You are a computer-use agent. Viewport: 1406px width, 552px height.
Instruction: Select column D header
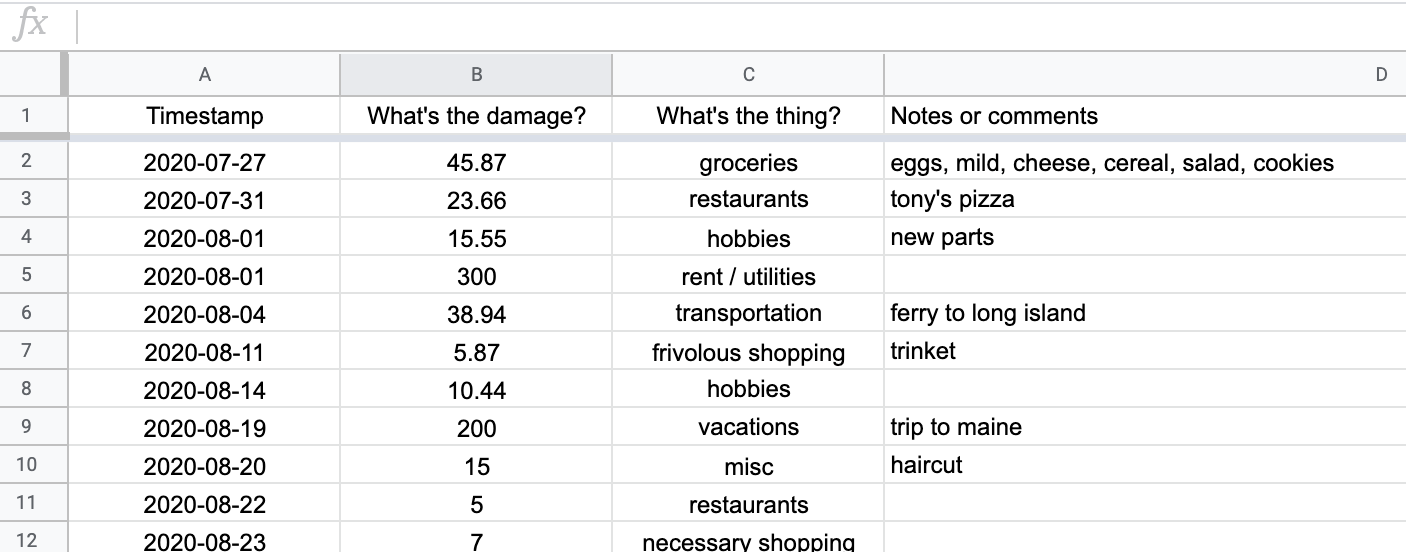pos(1145,74)
